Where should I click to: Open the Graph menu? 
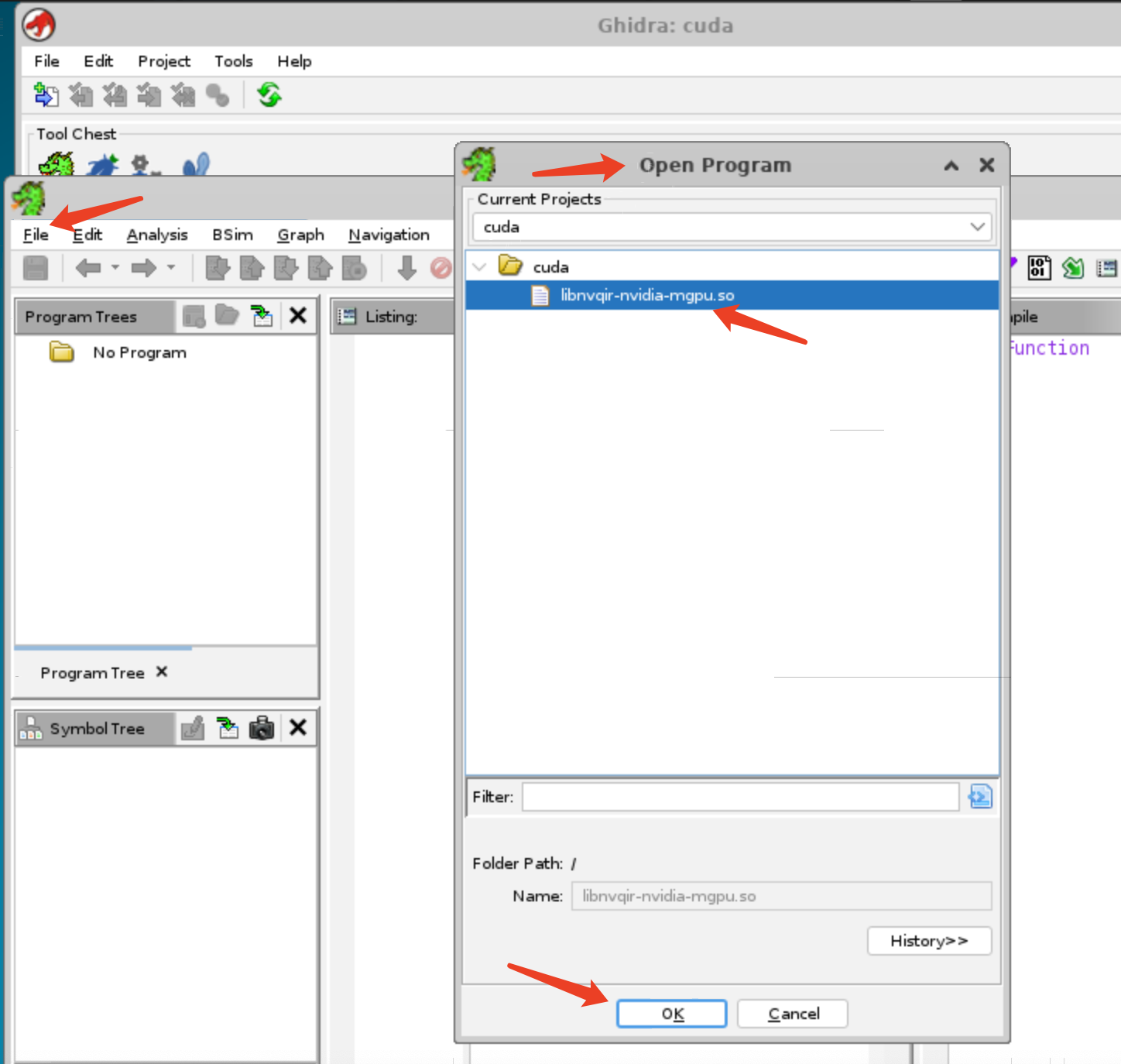tap(300, 235)
